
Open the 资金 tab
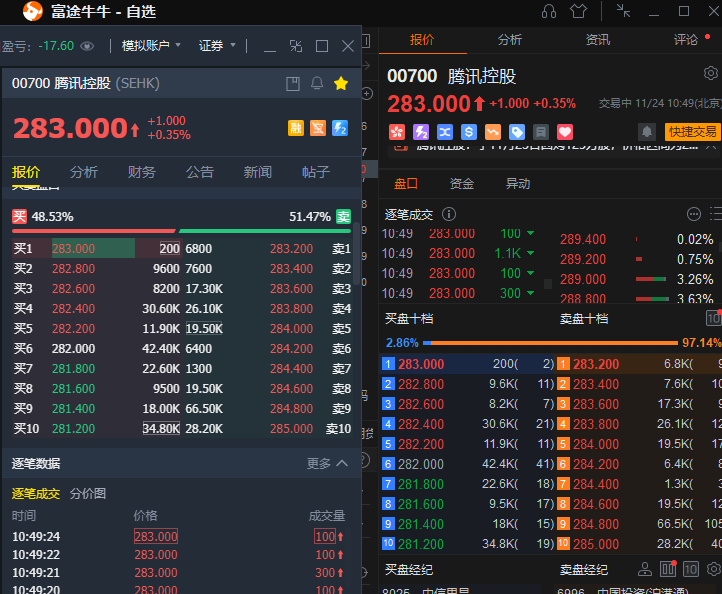tap(462, 184)
